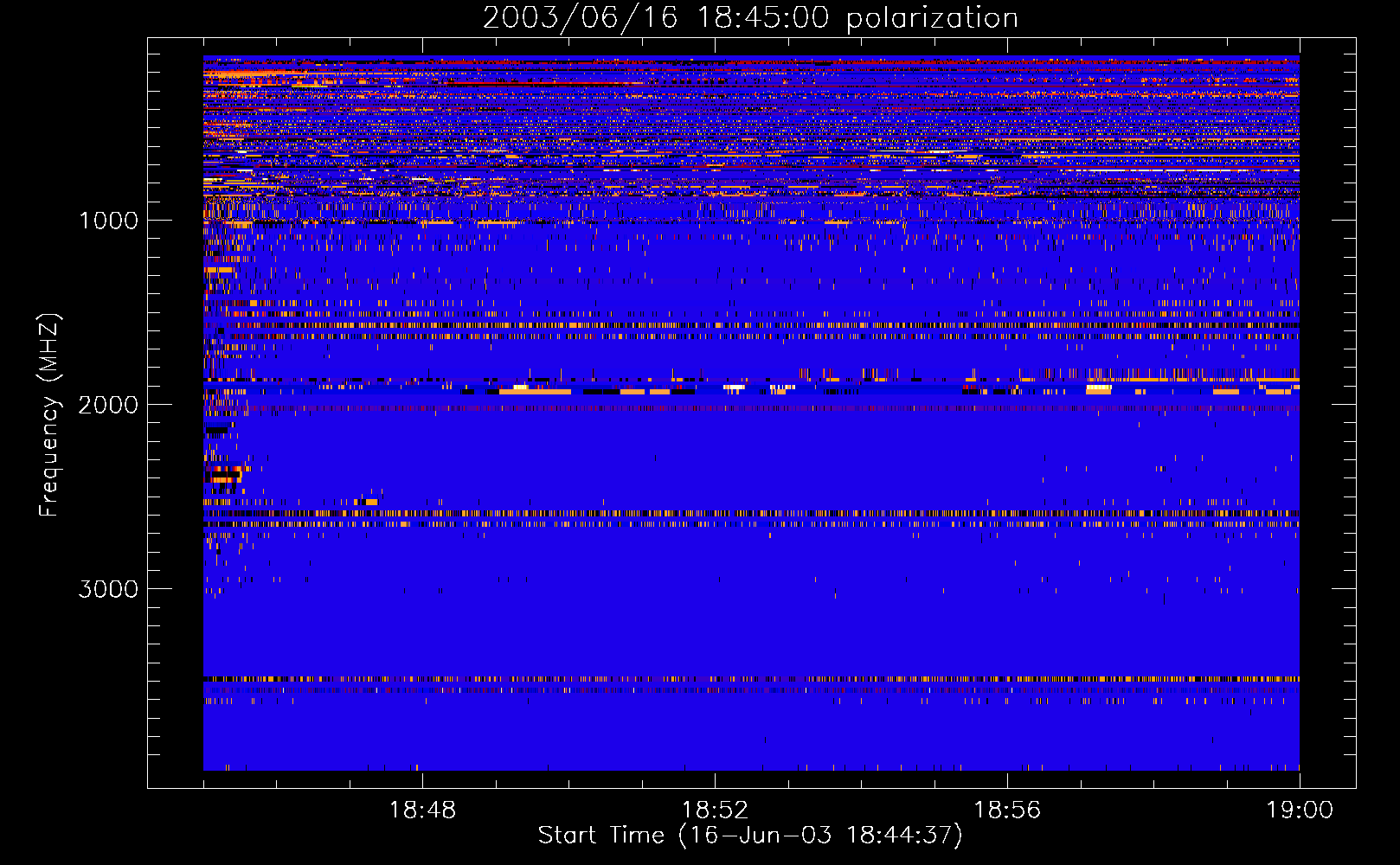Viewport: 1400px width, 865px height.
Task: Click the 18:56 time tick label
Action: [1007, 811]
